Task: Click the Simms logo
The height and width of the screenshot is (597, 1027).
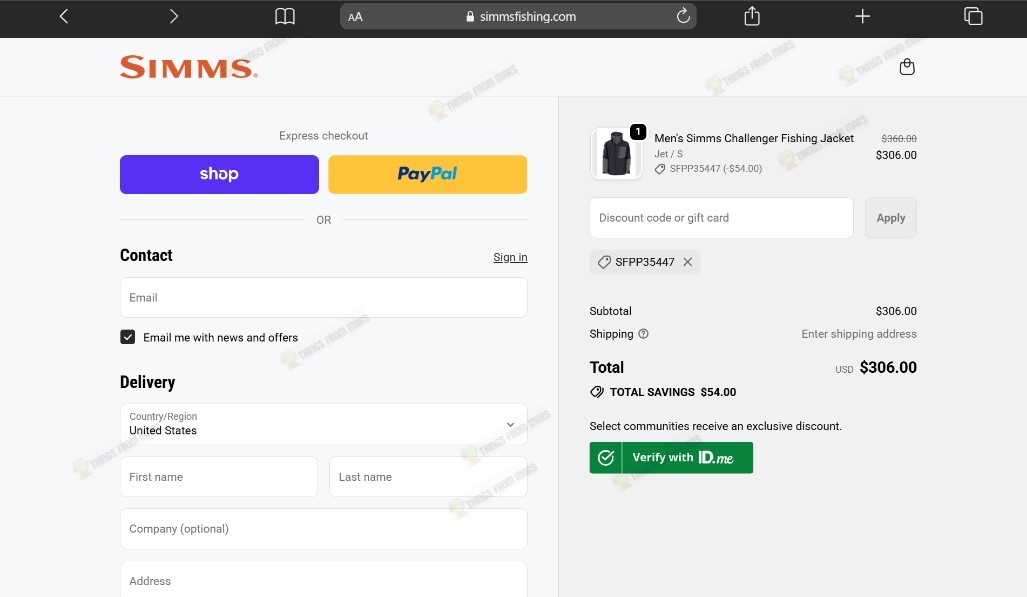Action: click(x=189, y=67)
